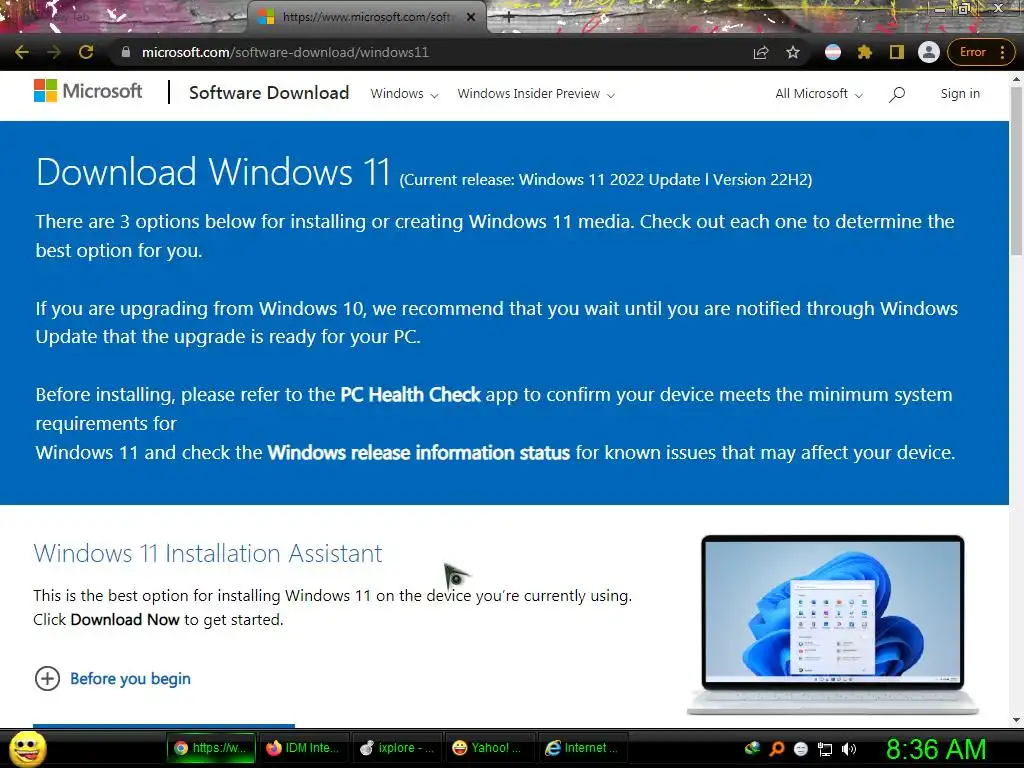Viewport: 1024px width, 768px height.
Task: Open the striped flag extension icon
Action: click(x=833, y=52)
